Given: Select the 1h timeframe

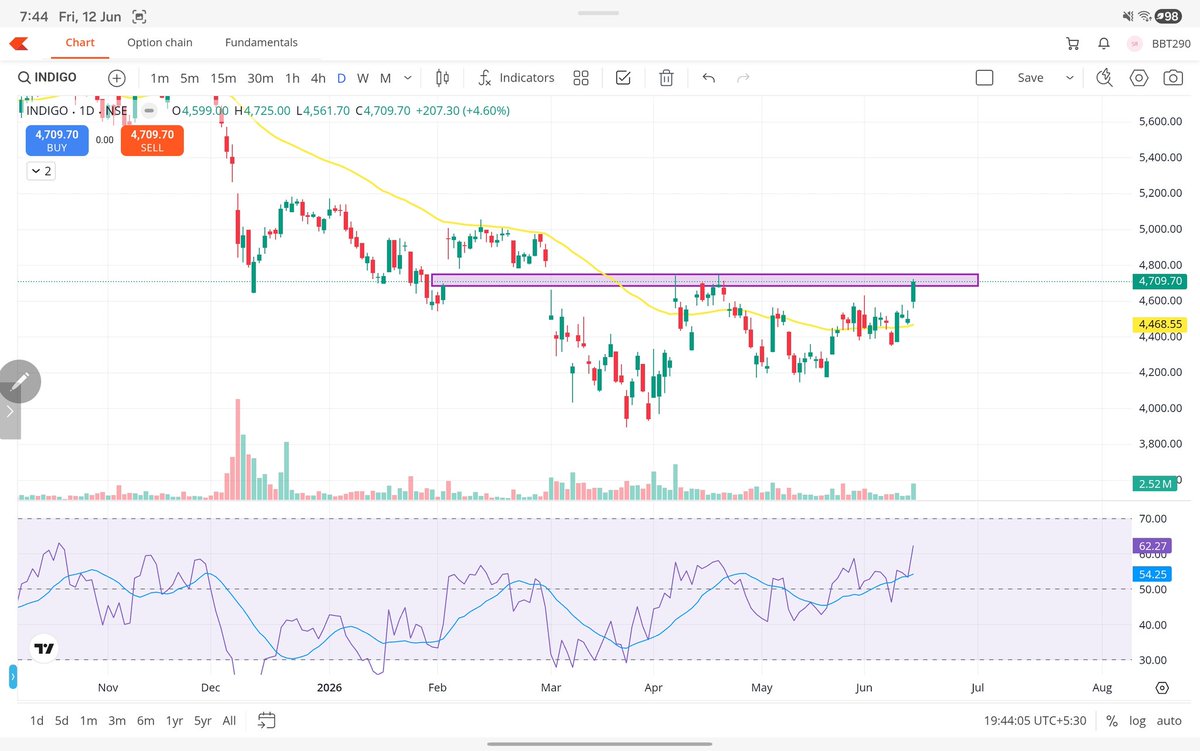Looking at the screenshot, I should pos(292,77).
